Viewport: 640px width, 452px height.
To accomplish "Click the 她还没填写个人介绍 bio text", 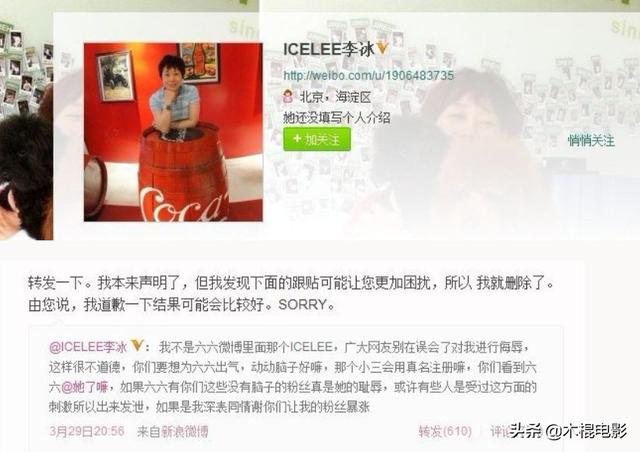I will click(337, 118).
